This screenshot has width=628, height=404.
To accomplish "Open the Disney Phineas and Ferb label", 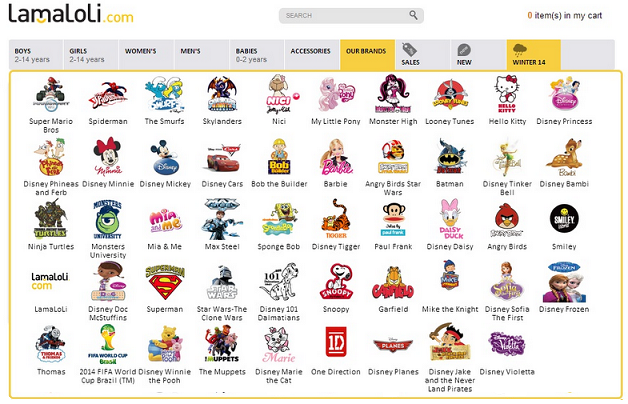I will coord(51,188).
